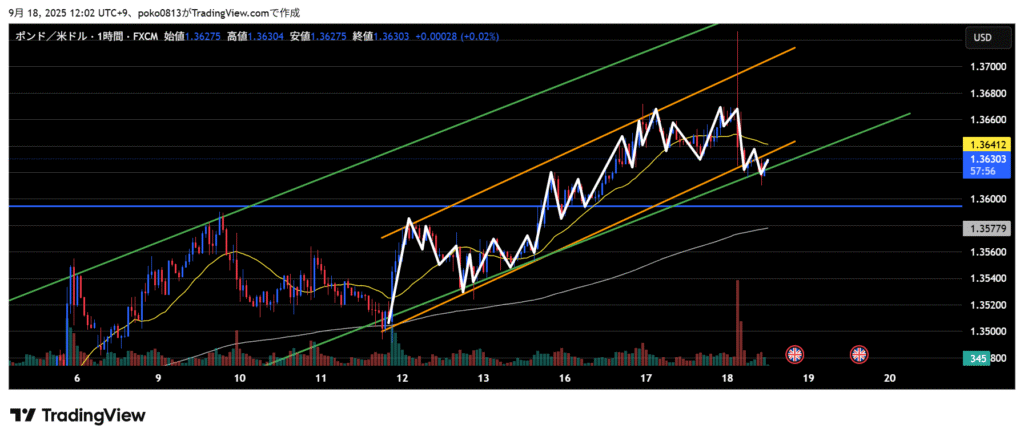1024x441 pixels.
Task: Click date label 6 on time axis
Action: (x=76, y=379)
